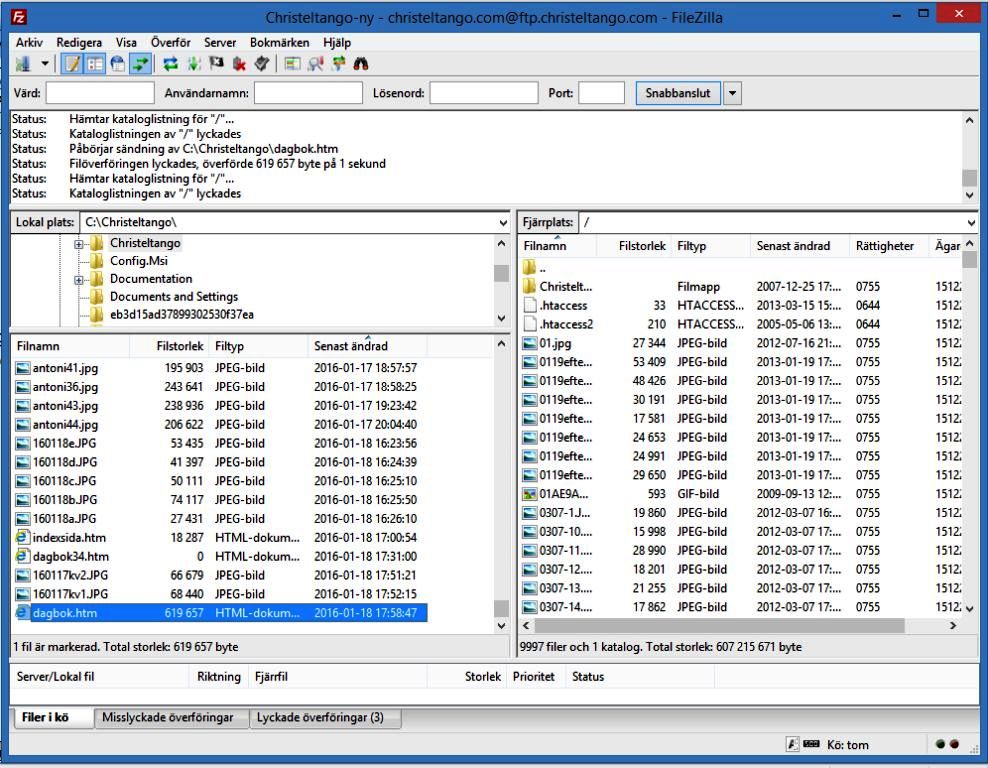The width and height of the screenshot is (988, 768).
Task: Click the remote list horizontal scrollbar thumb
Action: (719, 626)
